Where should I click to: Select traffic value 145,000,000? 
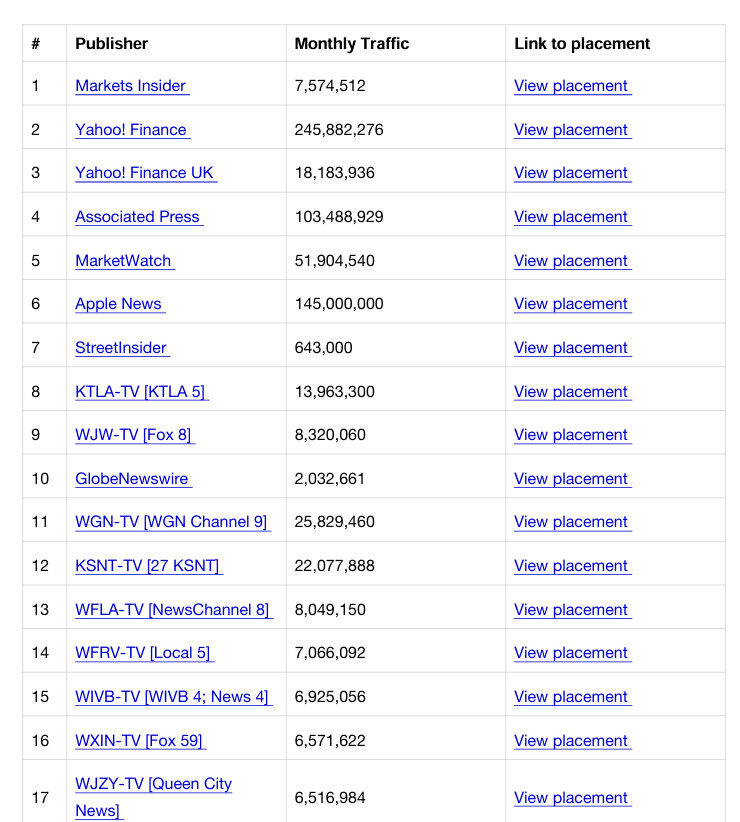pos(339,304)
